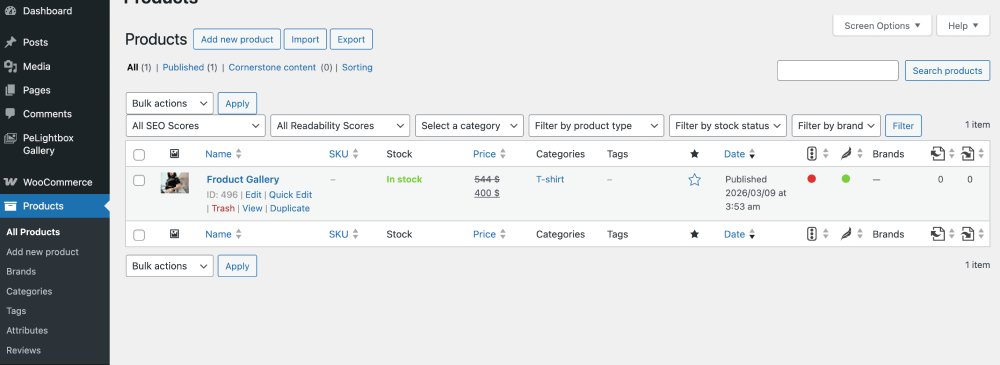Click the WooCommerce logo icon
Image resolution: width=1000 pixels, height=365 pixels.
[10, 182]
